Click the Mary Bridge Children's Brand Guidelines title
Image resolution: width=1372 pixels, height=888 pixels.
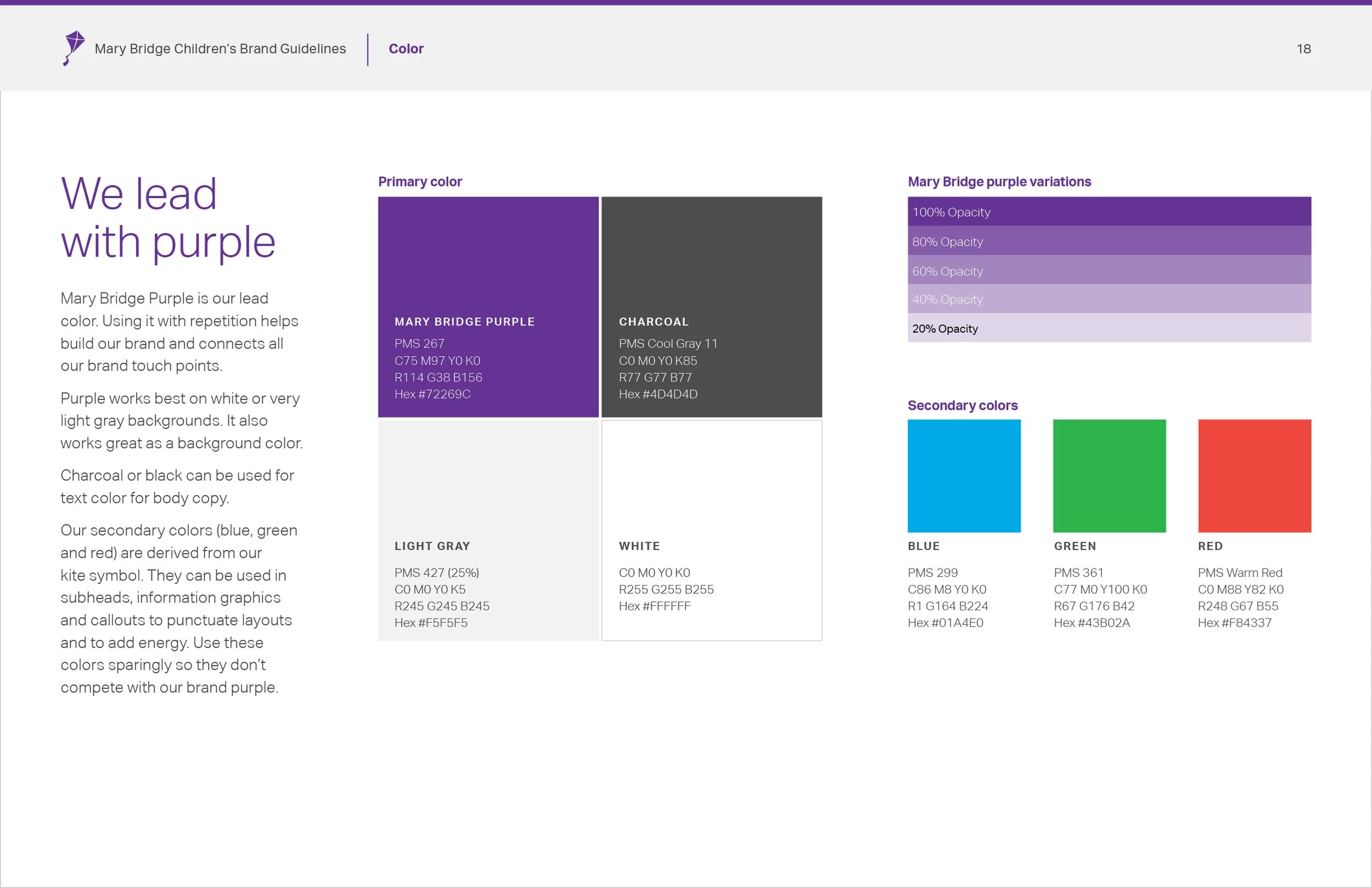coord(220,49)
